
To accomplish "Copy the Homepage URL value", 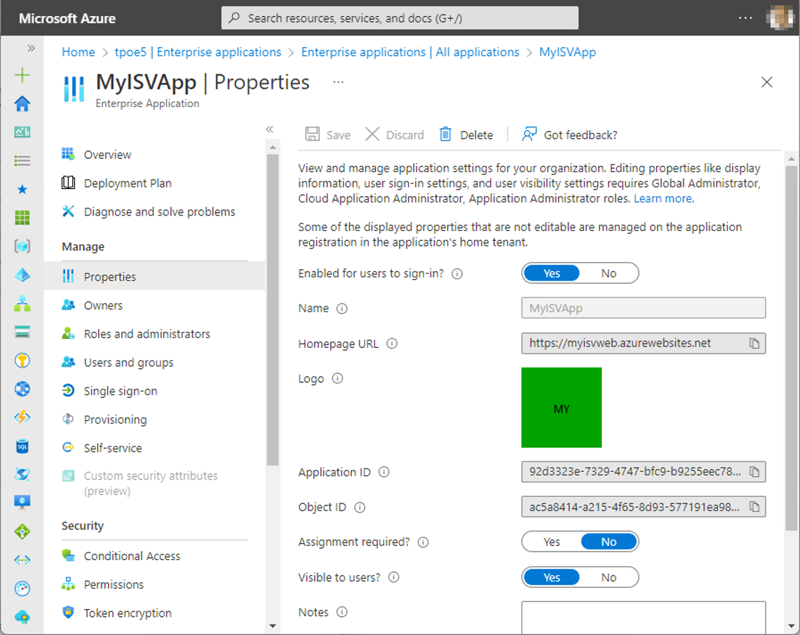I will coord(755,343).
